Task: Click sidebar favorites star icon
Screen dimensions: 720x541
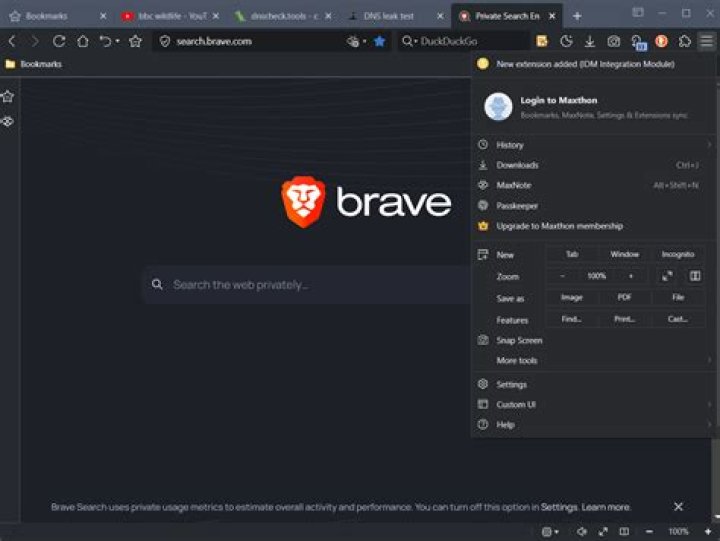Action: 8,96
